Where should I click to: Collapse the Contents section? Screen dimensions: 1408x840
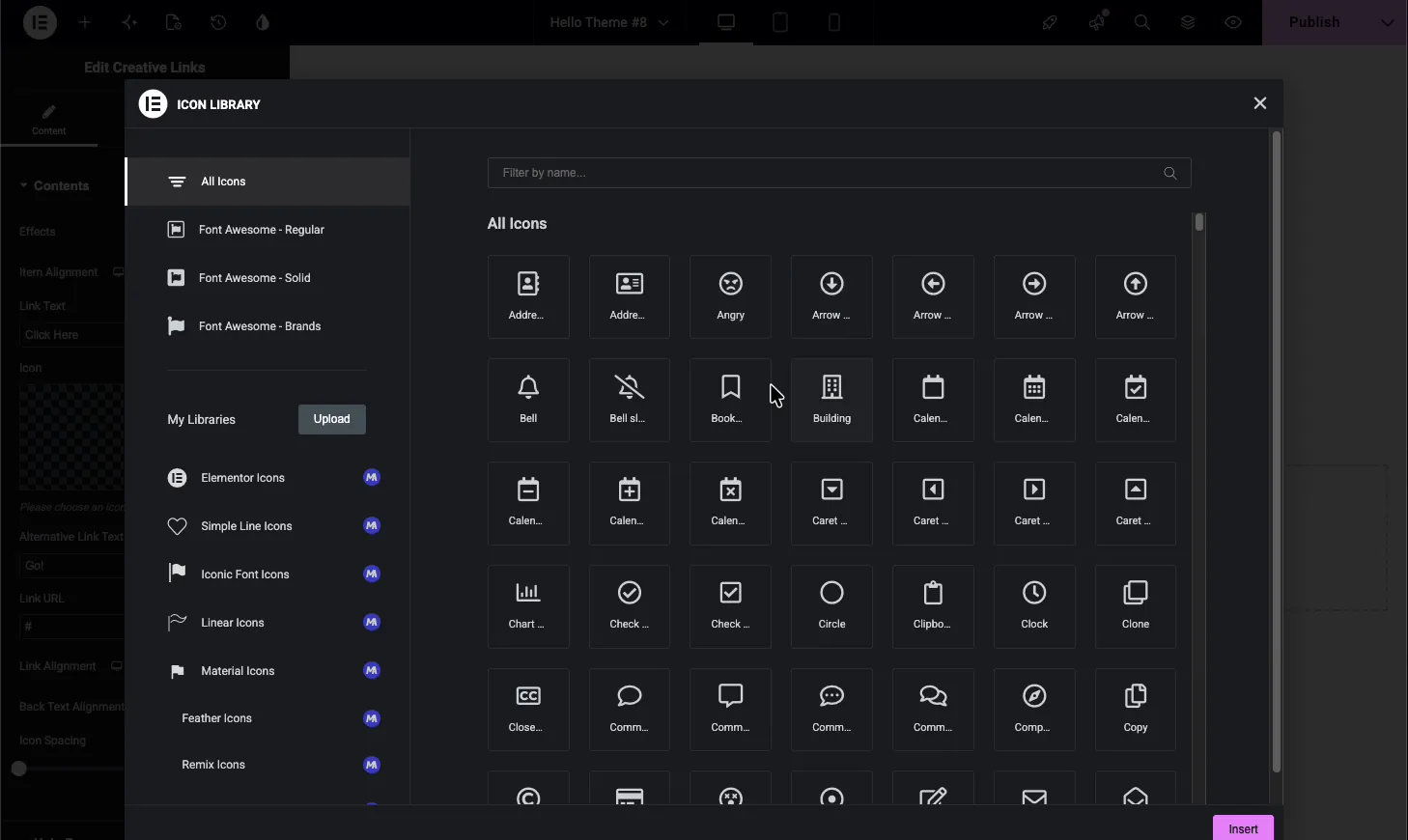point(55,185)
